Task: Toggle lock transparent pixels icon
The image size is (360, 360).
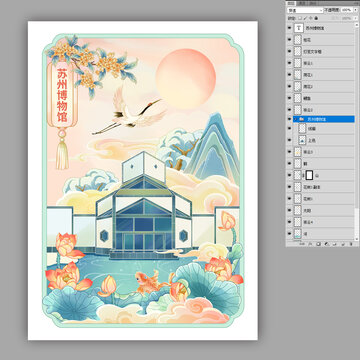Action: [x=300, y=18]
